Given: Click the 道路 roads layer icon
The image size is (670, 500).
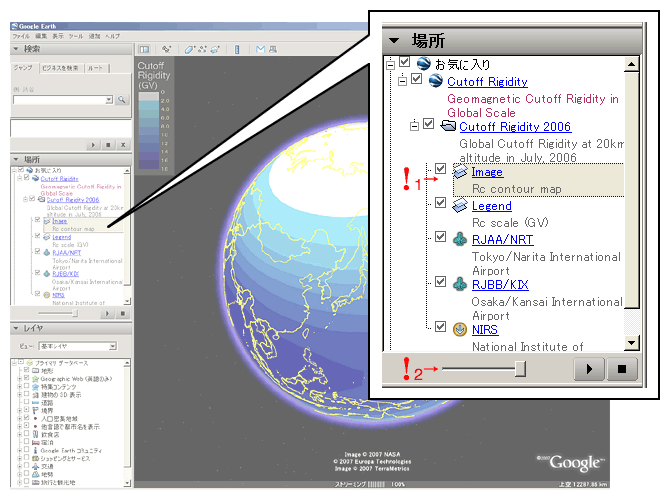Looking at the screenshot, I should 35,403.
